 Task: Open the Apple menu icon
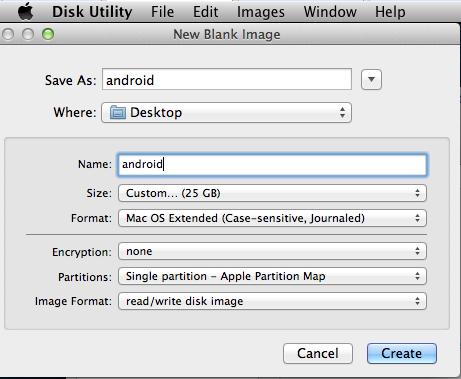tap(25, 12)
